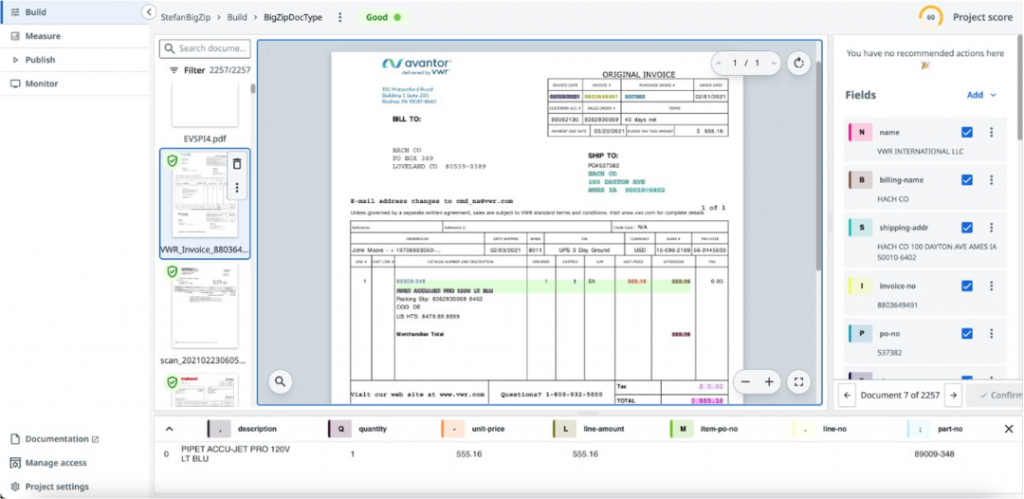Zoom out with the minus icon
This screenshot has height=499, width=1024.
tap(745, 381)
